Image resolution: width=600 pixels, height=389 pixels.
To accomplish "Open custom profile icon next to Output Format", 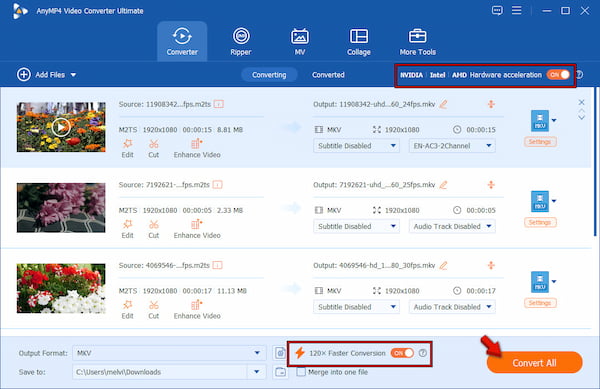I will [x=280, y=353].
